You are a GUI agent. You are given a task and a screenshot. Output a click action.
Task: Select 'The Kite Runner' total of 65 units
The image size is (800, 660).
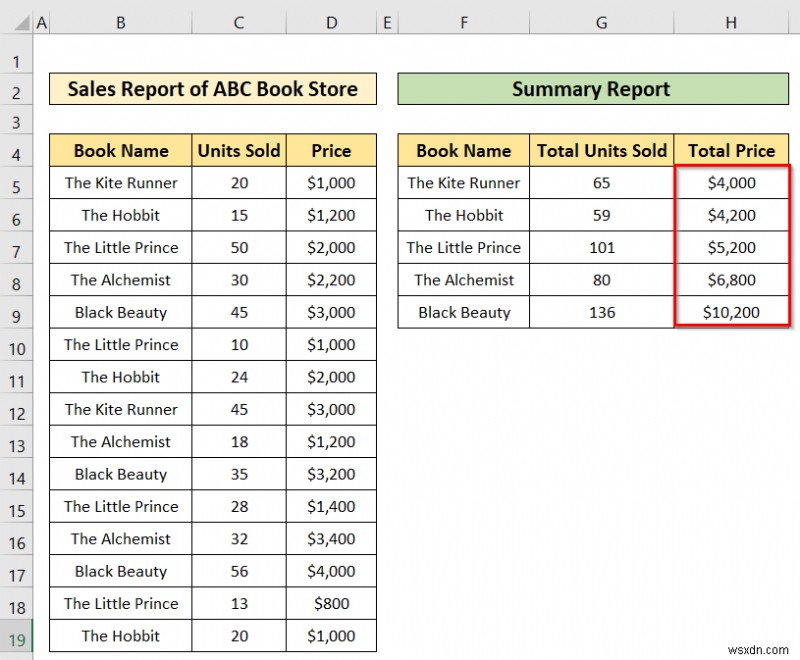[x=601, y=183]
